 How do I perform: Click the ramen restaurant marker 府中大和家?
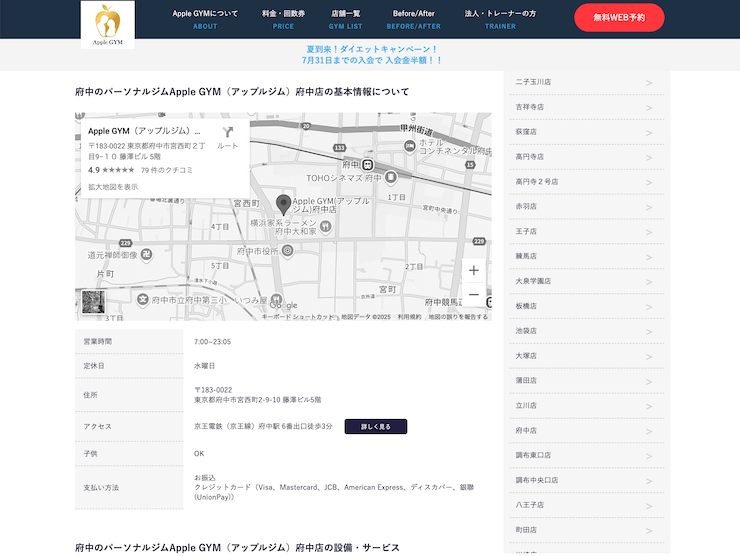pyautogui.click(x=326, y=227)
